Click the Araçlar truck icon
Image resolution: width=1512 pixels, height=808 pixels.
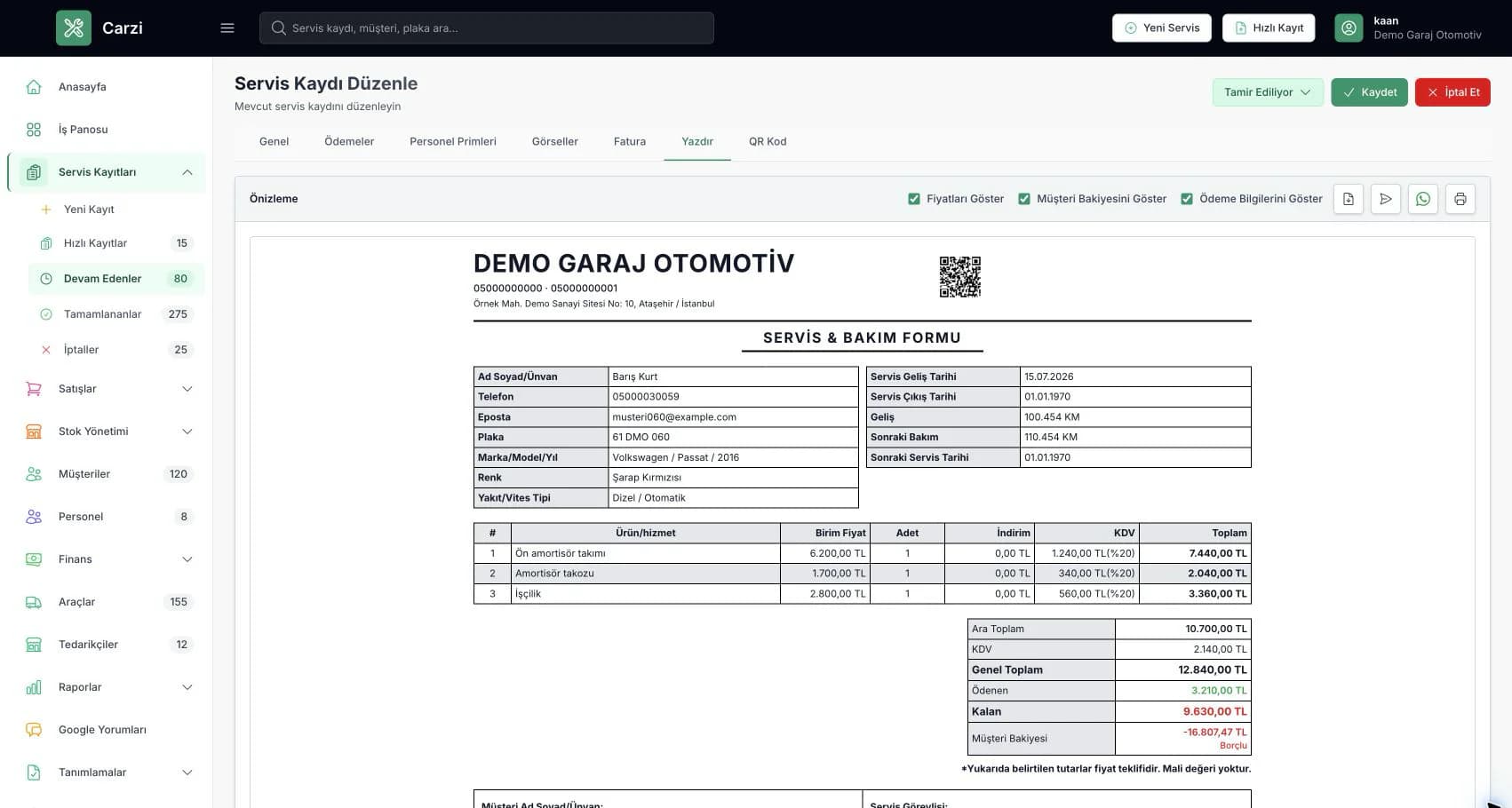coord(34,602)
